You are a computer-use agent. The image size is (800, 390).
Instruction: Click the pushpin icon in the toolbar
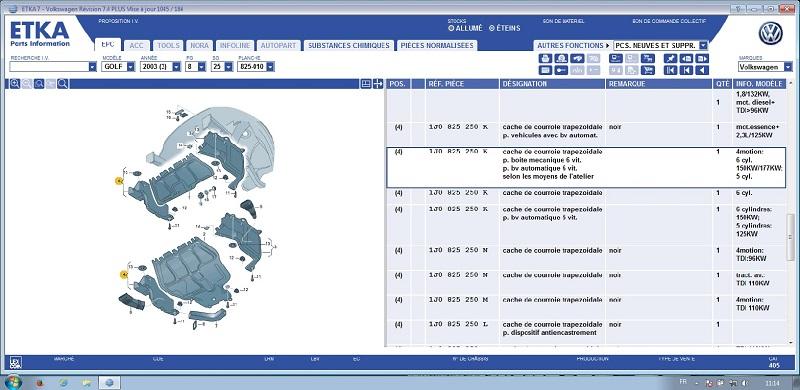[x=670, y=58]
